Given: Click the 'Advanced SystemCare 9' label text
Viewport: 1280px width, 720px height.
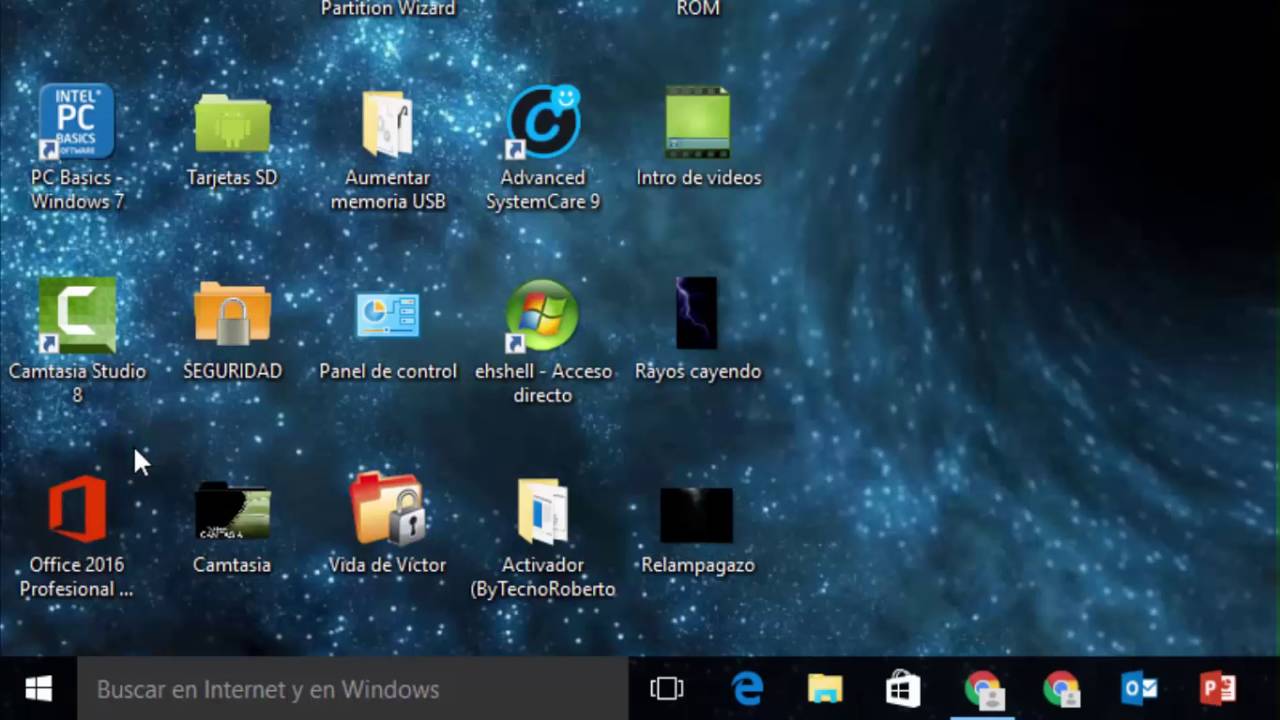Looking at the screenshot, I should (543, 190).
